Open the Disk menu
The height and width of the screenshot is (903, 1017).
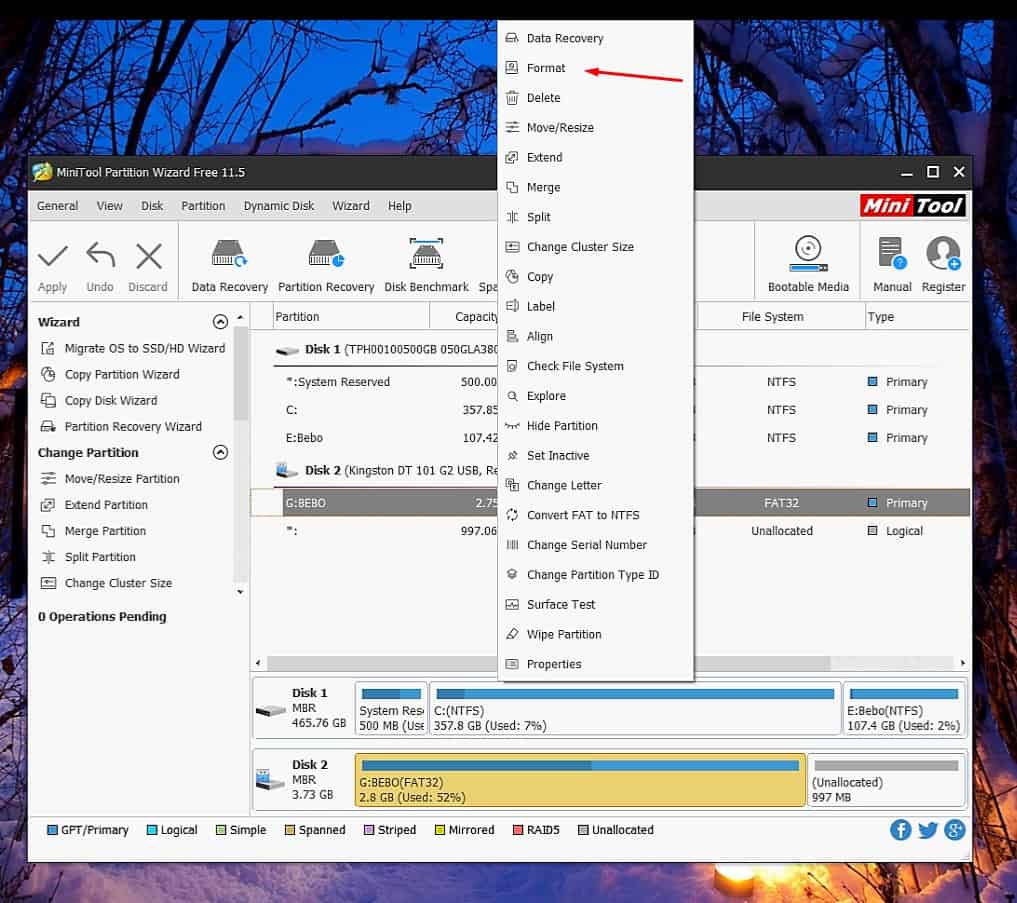(x=152, y=206)
